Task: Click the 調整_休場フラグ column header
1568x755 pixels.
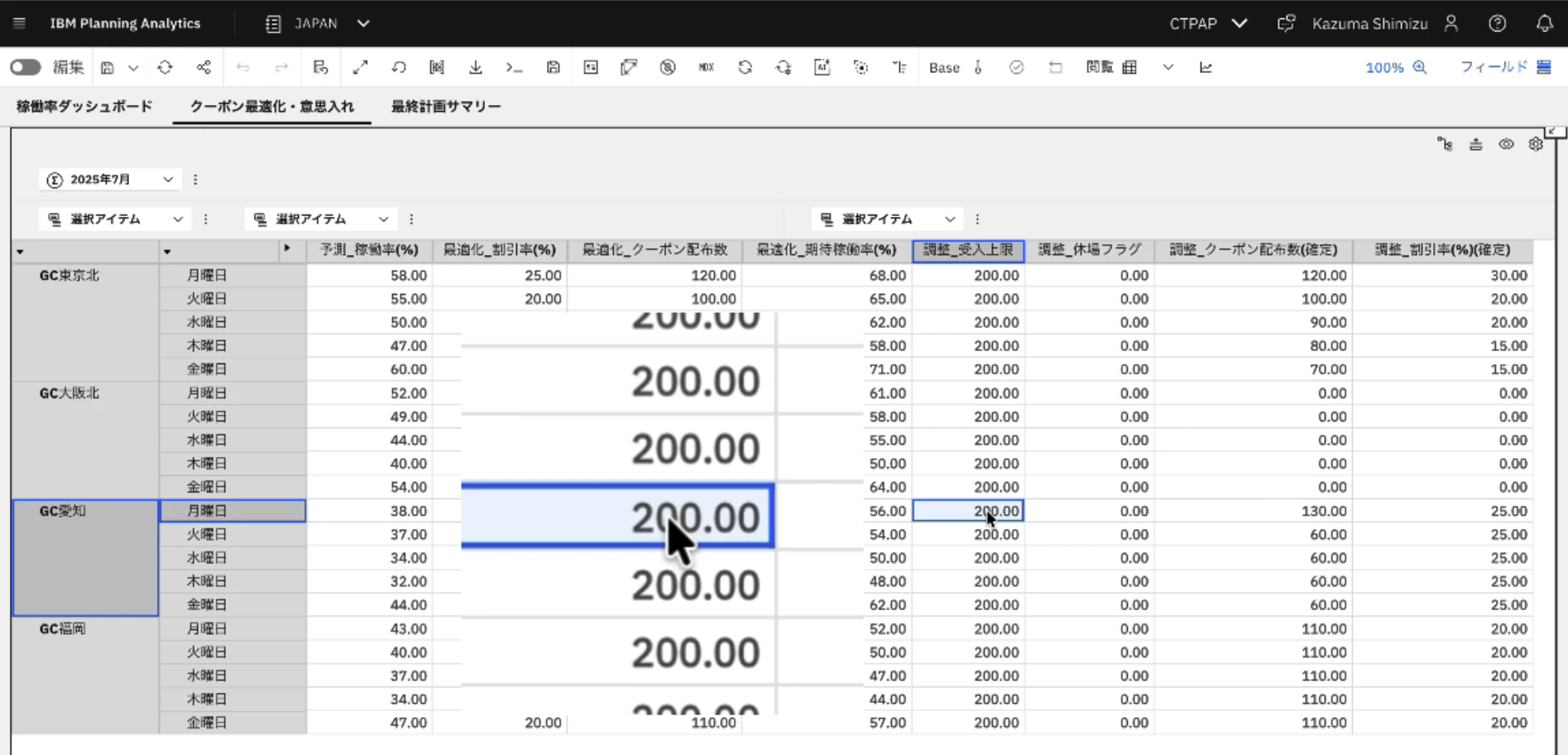Action: coord(1090,250)
